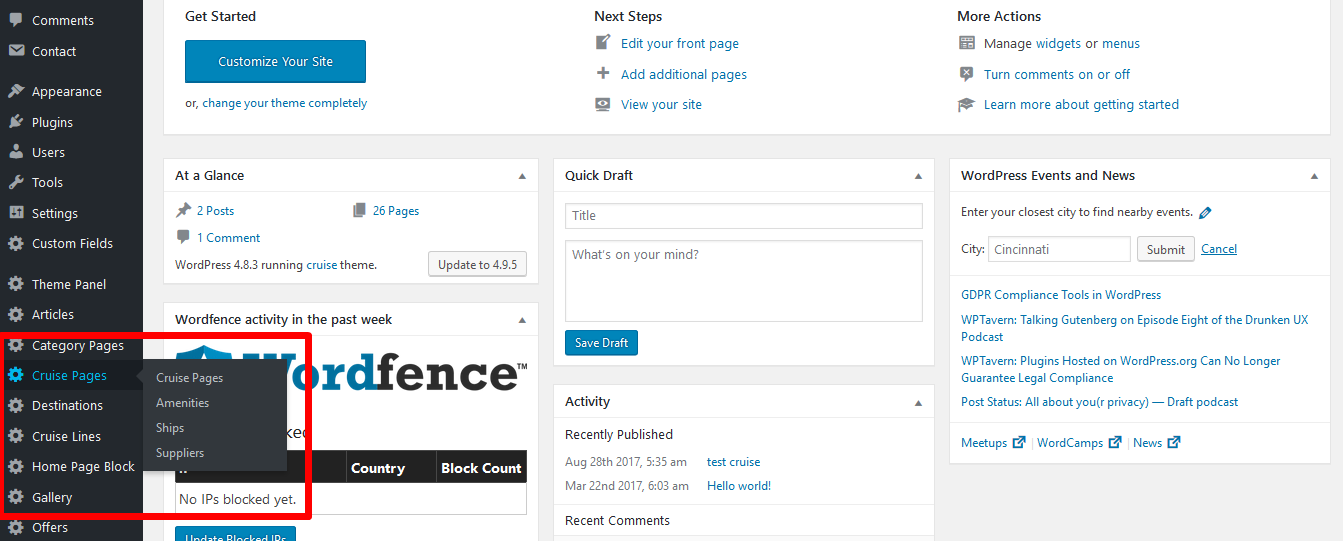Click the comments-off icon beside Turn comments on or off
1343x541 pixels.
click(x=966, y=73)
